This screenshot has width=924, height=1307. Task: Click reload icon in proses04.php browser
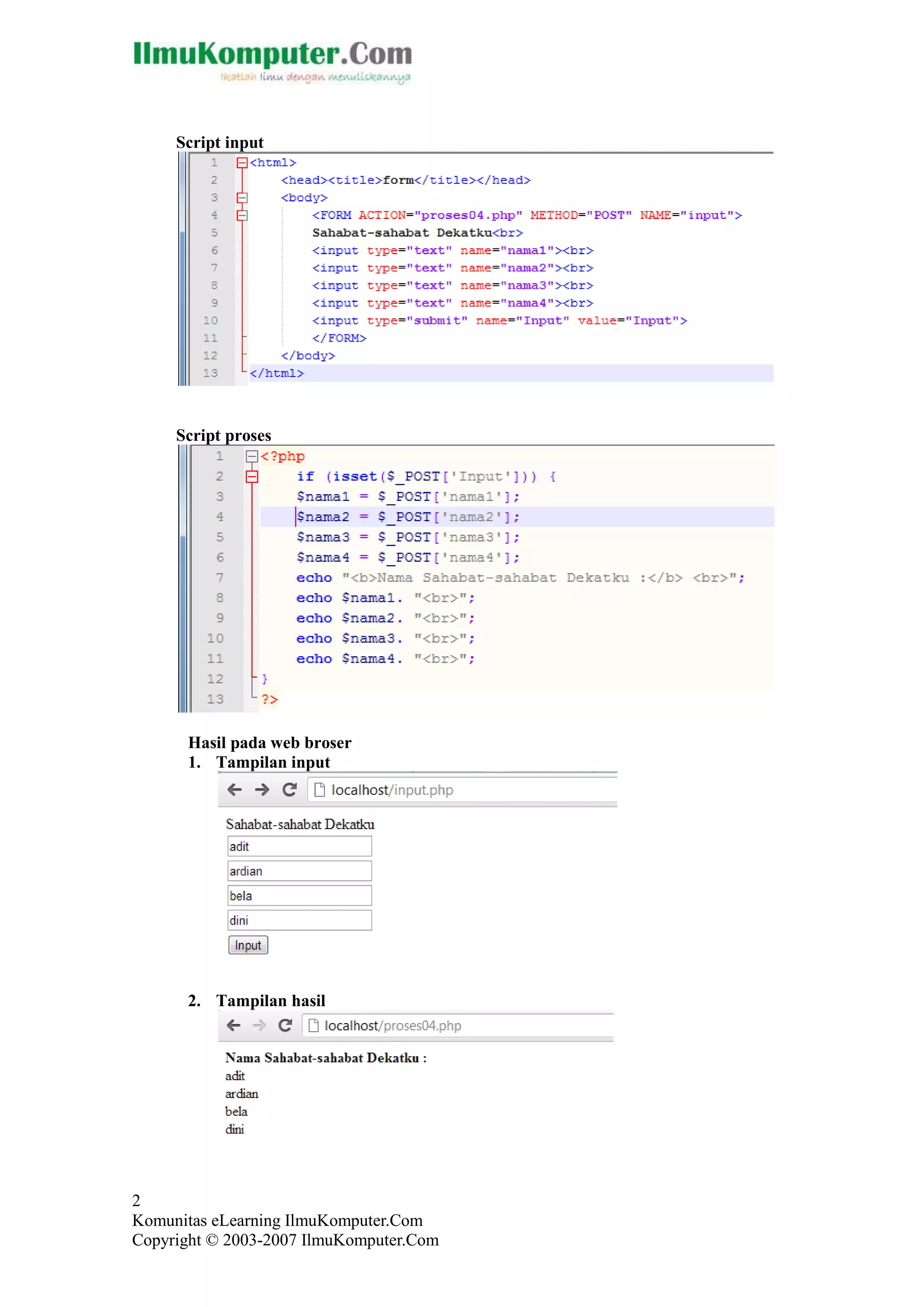pos(285,1025)
